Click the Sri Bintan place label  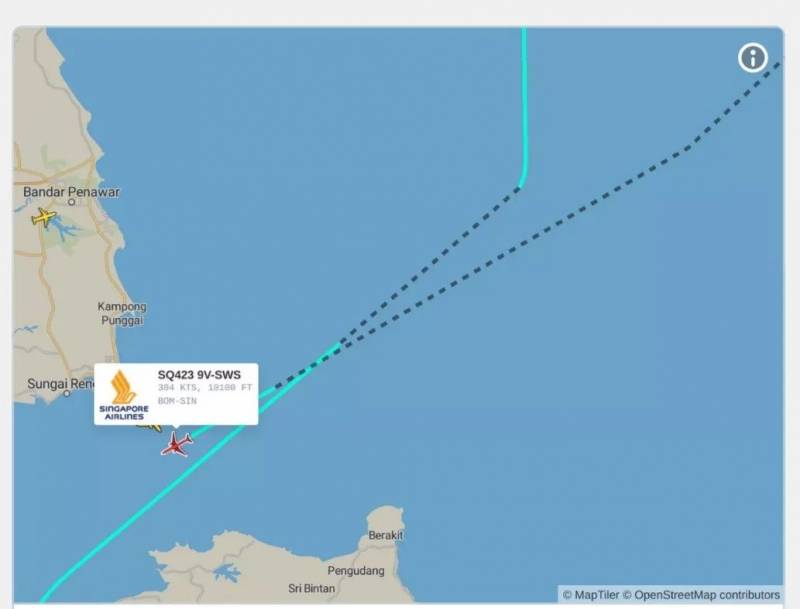click(x=312, y=588)
